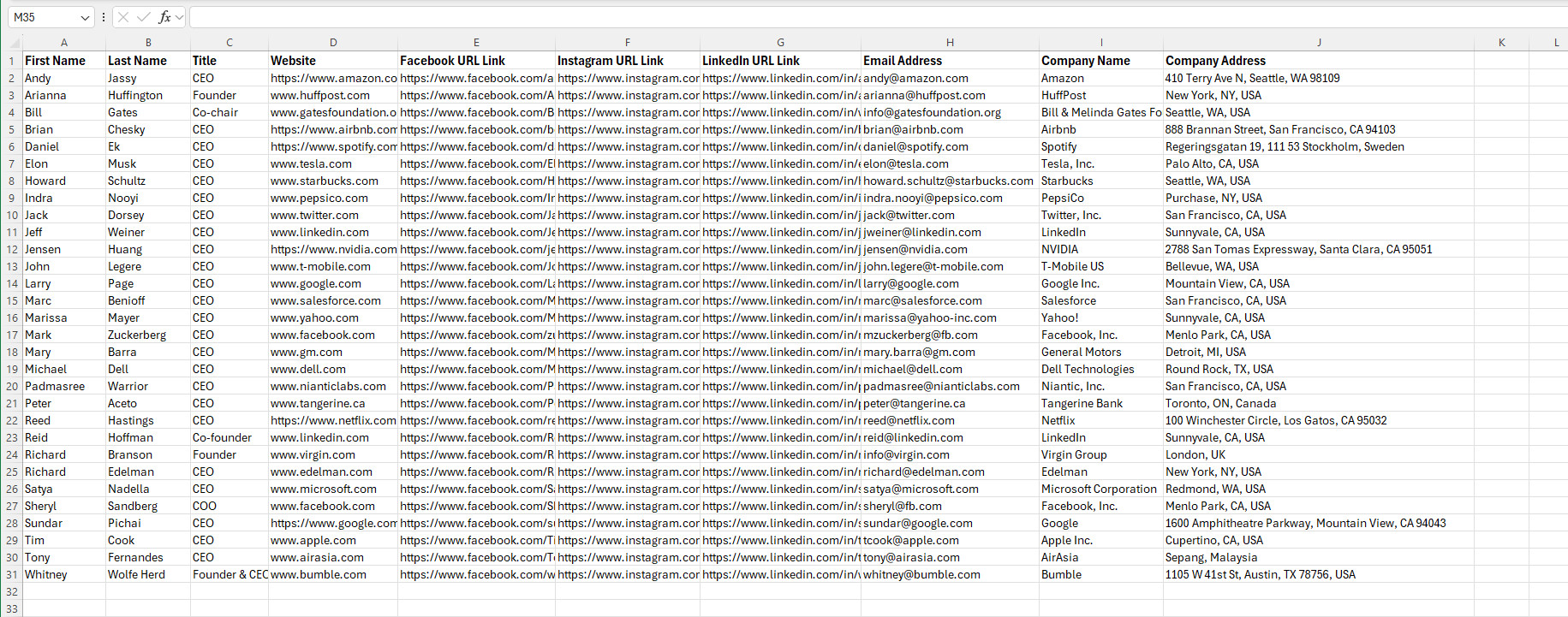Select column J header
This screenshot has width=1568, height=617.
click(1319, 42)
